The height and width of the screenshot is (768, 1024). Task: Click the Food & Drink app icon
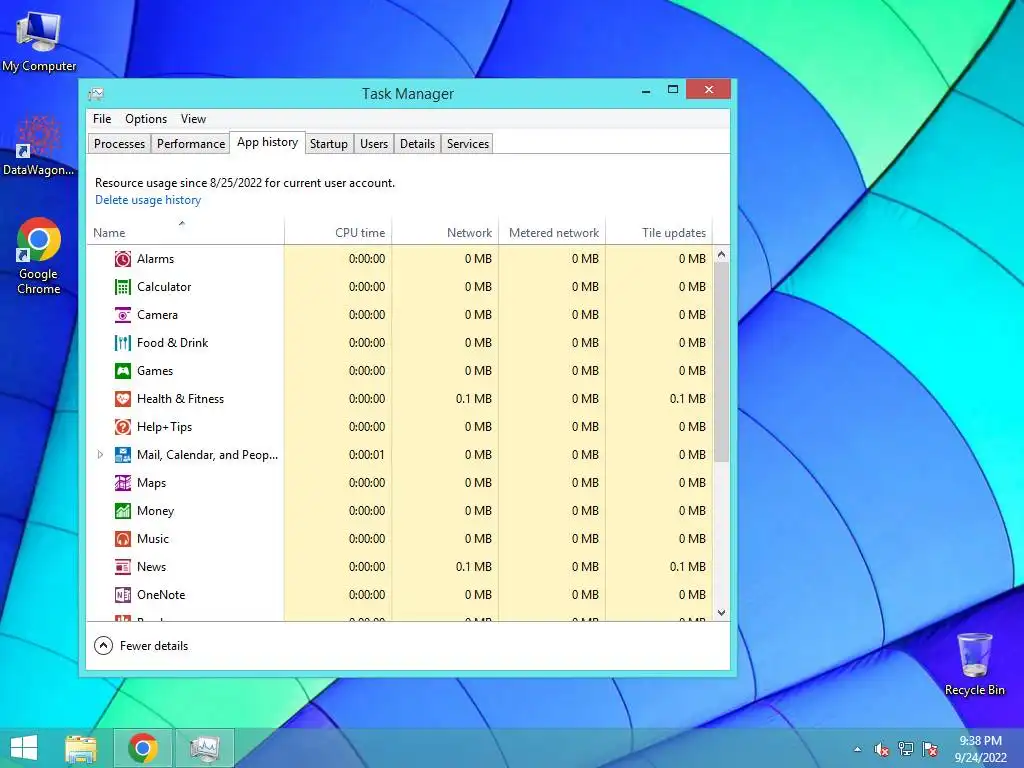click(123, 343)
